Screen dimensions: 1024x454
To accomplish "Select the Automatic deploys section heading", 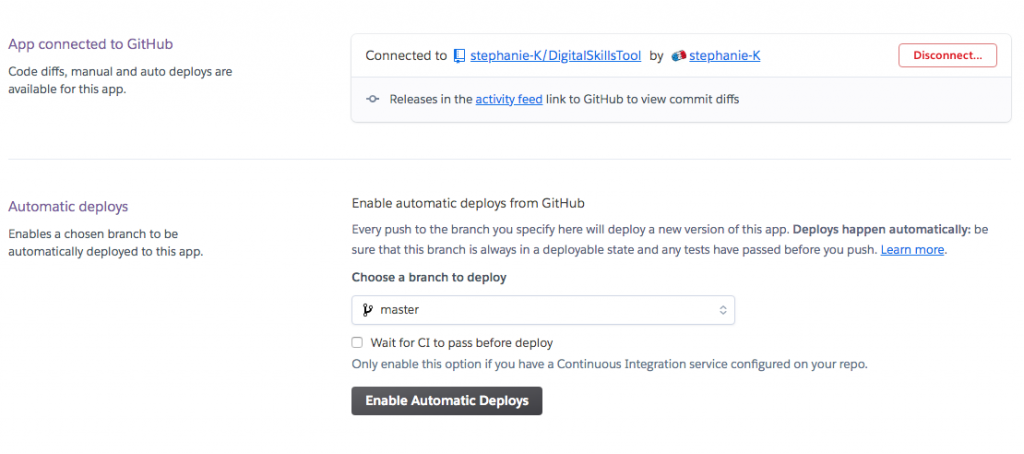I will click(68, 206).
